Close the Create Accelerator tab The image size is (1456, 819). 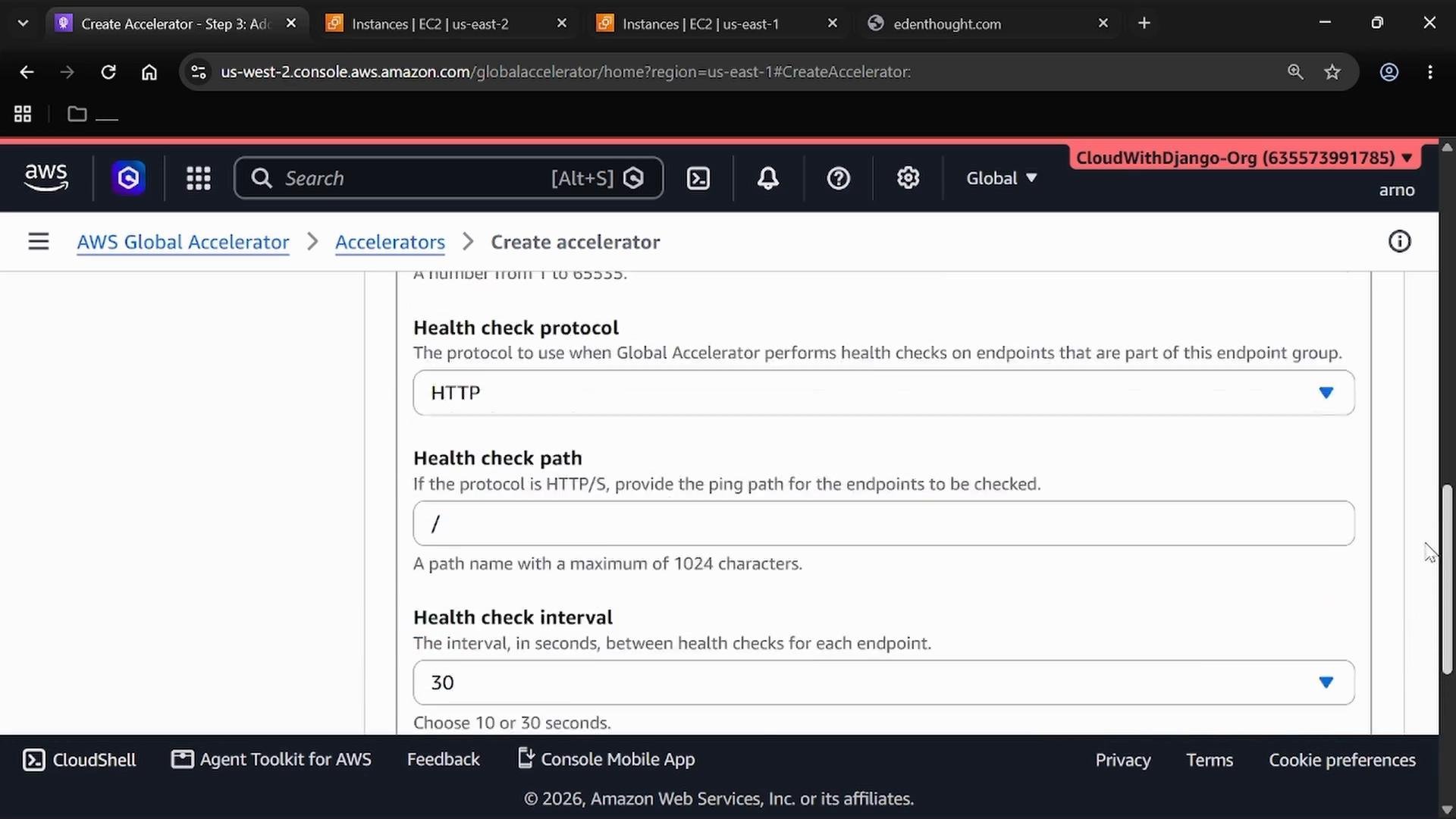291,24
